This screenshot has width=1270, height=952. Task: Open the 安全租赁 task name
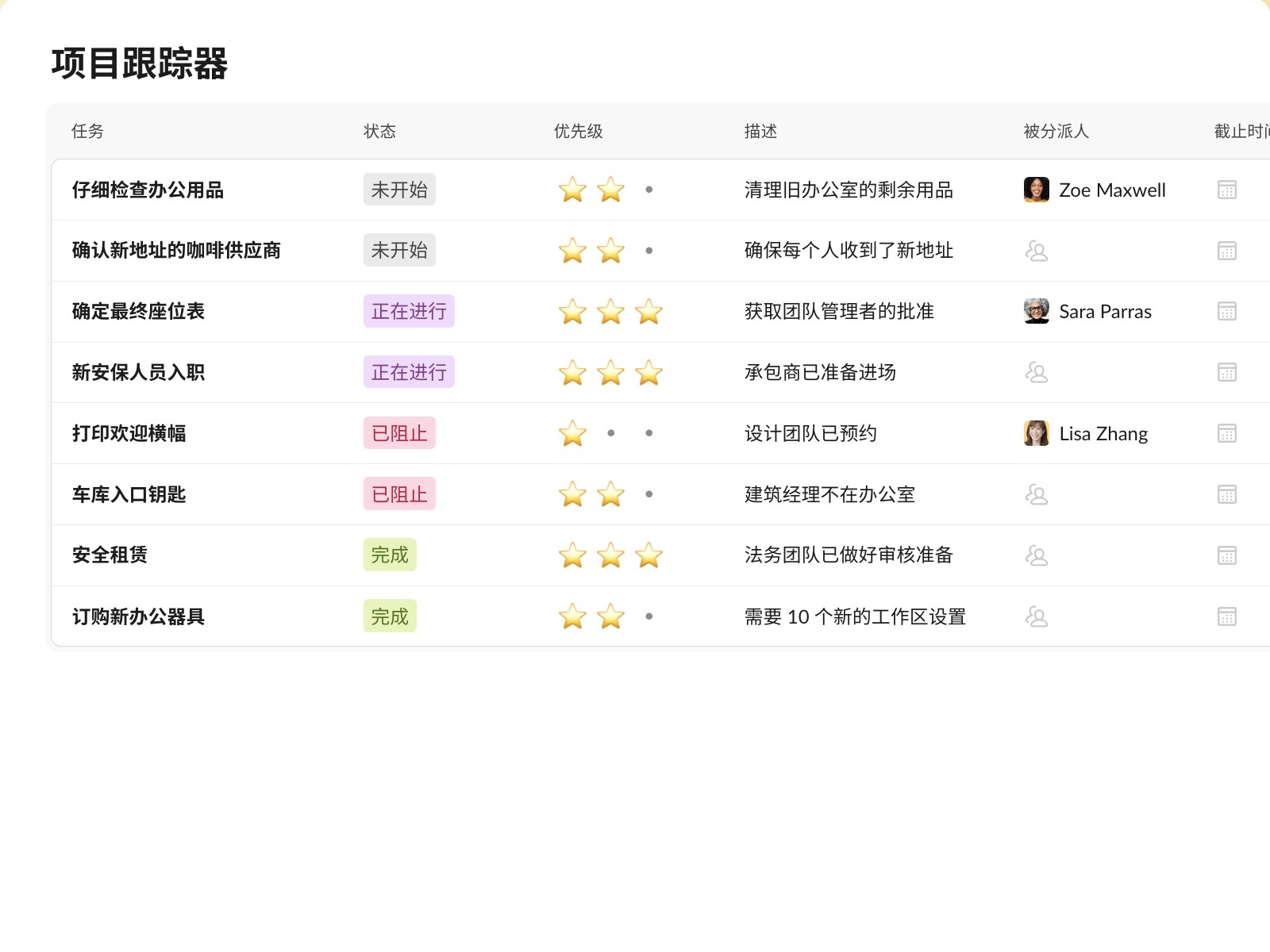click(110, 555)
